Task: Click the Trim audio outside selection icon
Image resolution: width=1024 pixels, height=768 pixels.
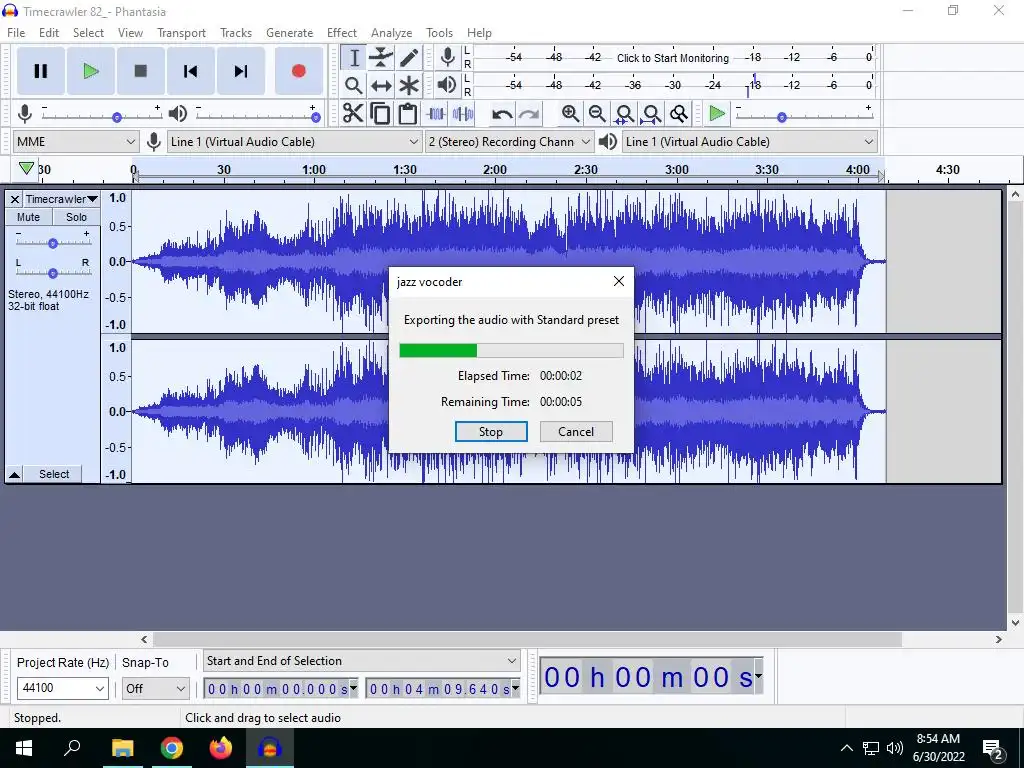Action: click(x=436, y=114)
